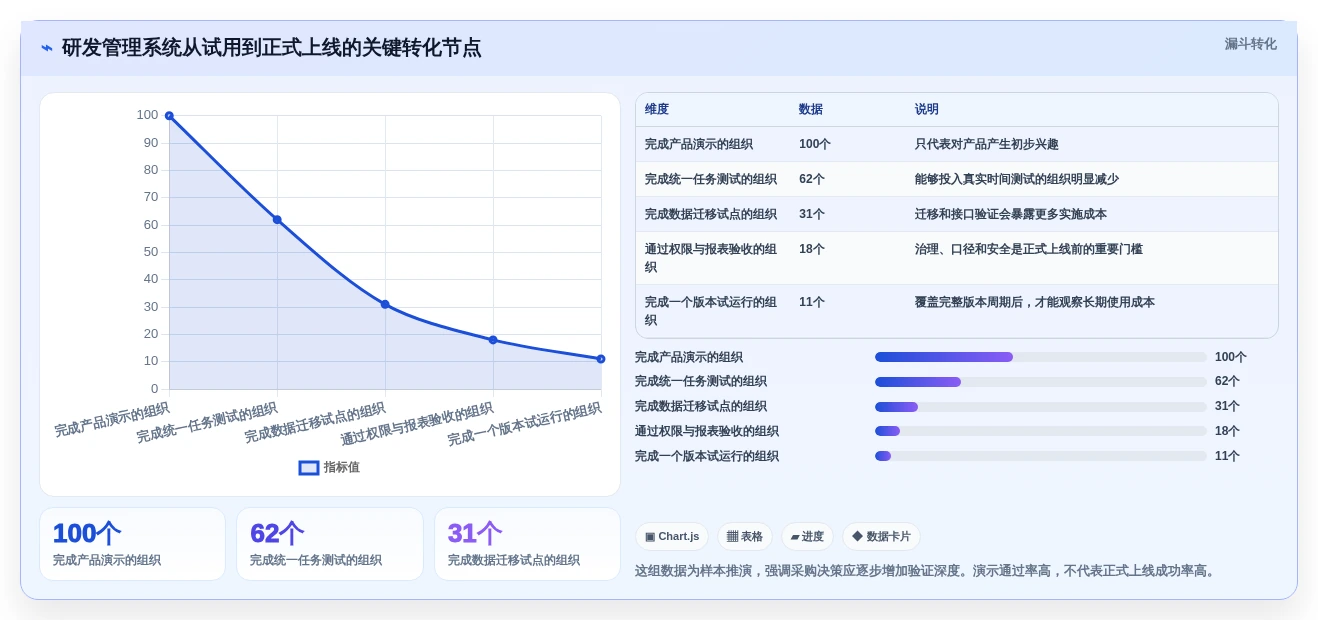Image resolution: width=1318 pixels, height=620 pixels.
Task: Click the 表格 chip
Action: 745,537
